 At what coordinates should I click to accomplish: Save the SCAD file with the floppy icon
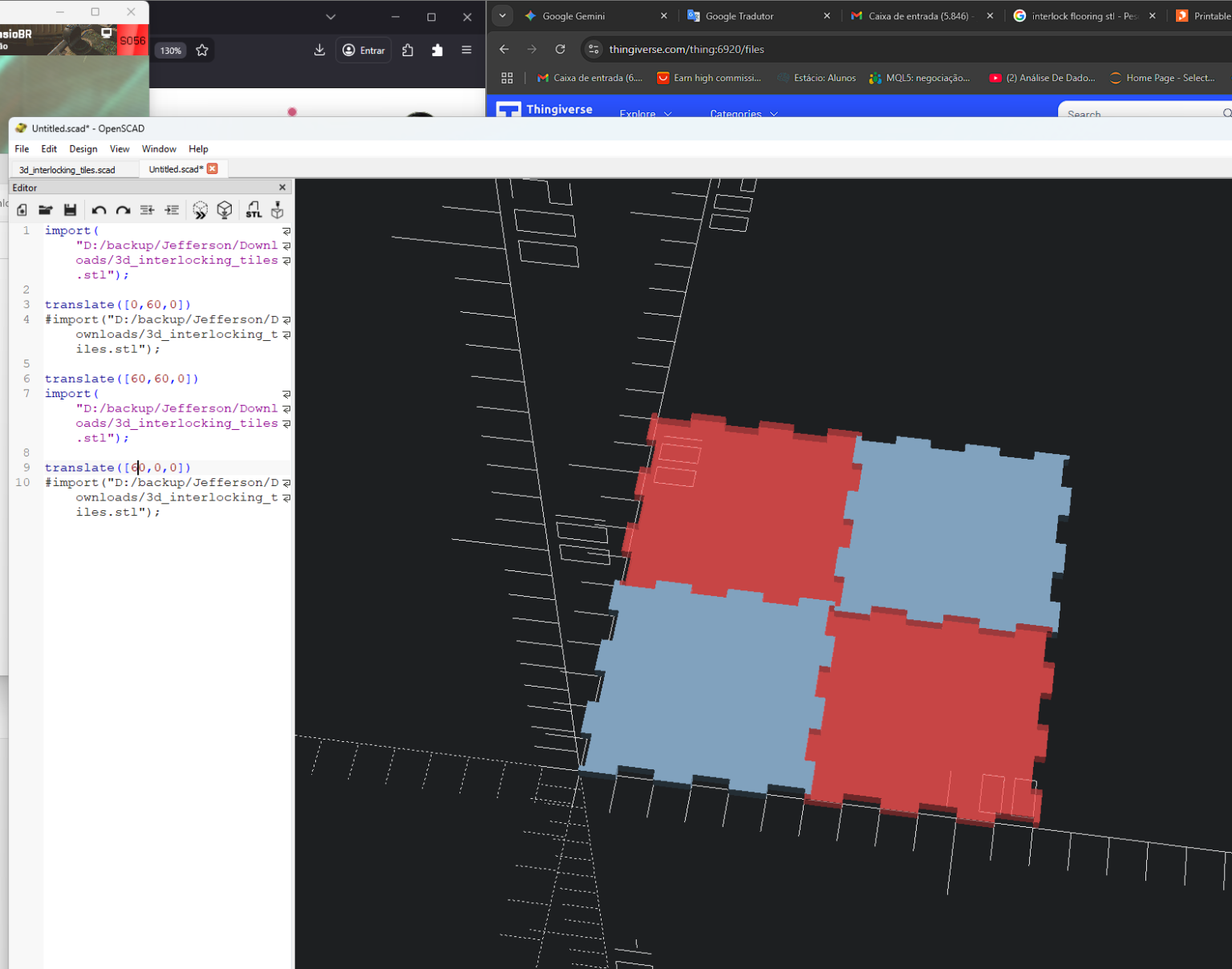[71, 210]
